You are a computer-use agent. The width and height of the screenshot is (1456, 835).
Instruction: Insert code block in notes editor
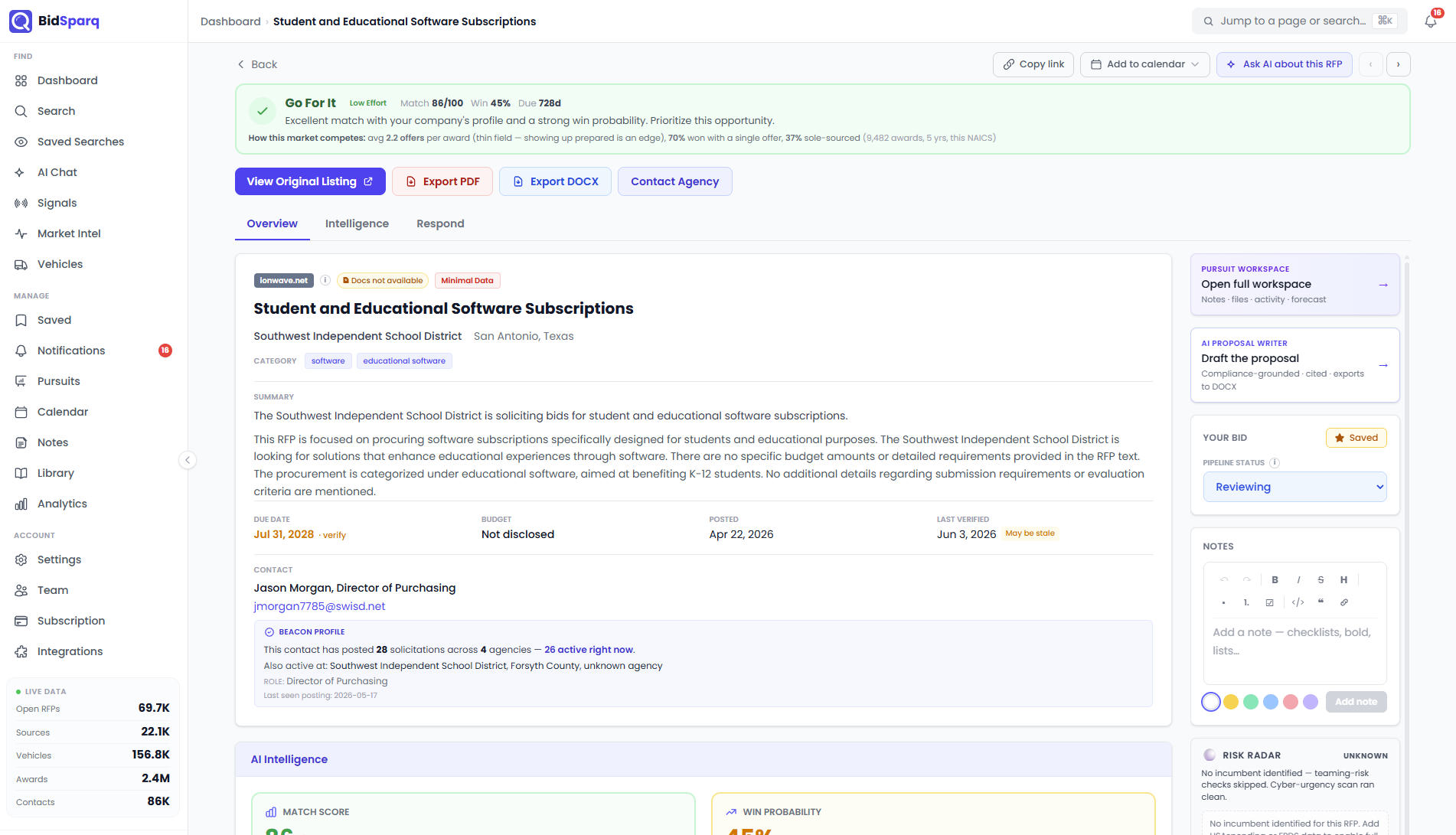tap(1298, 602)
